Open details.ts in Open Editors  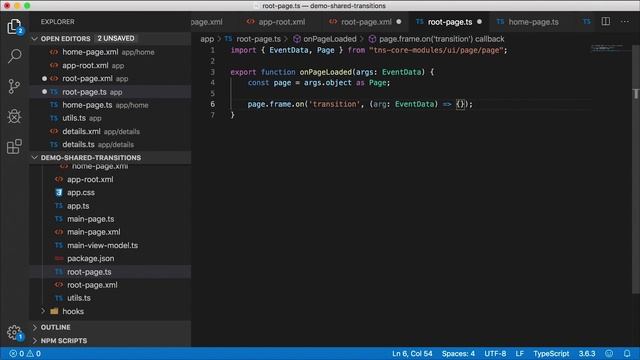tap(110, 144)
